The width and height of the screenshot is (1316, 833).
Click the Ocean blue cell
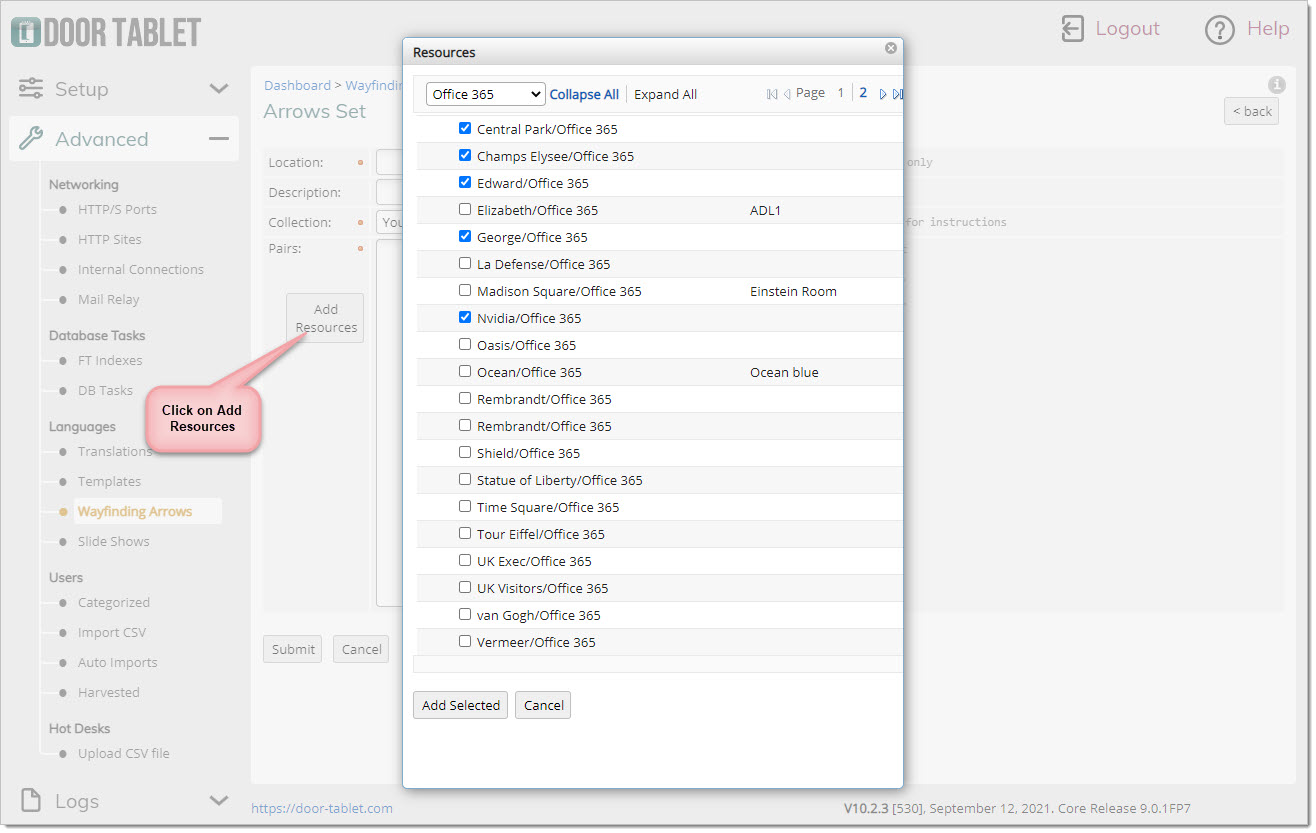[784, 372]
